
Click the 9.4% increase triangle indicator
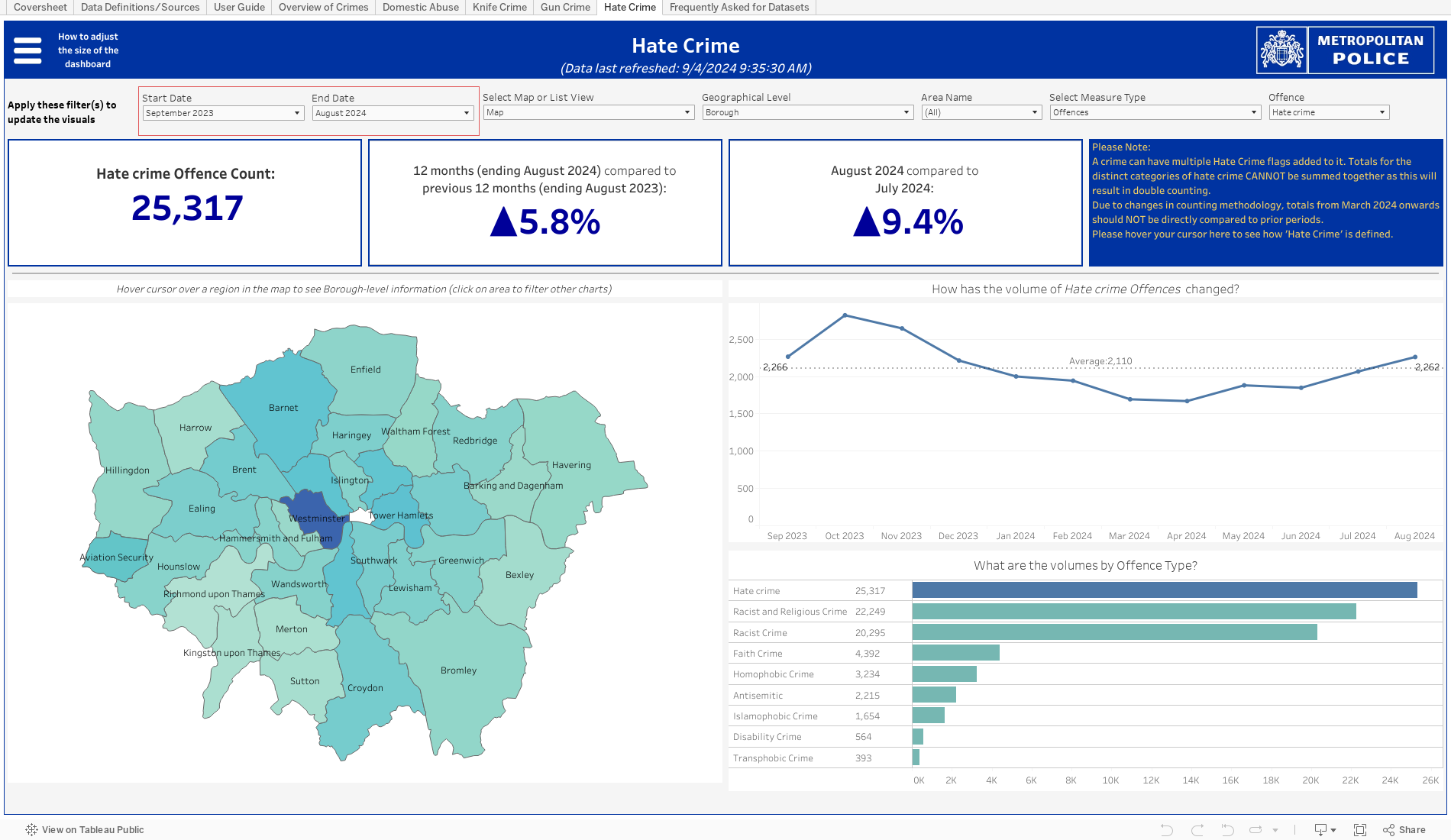click(x=866, y=221)
